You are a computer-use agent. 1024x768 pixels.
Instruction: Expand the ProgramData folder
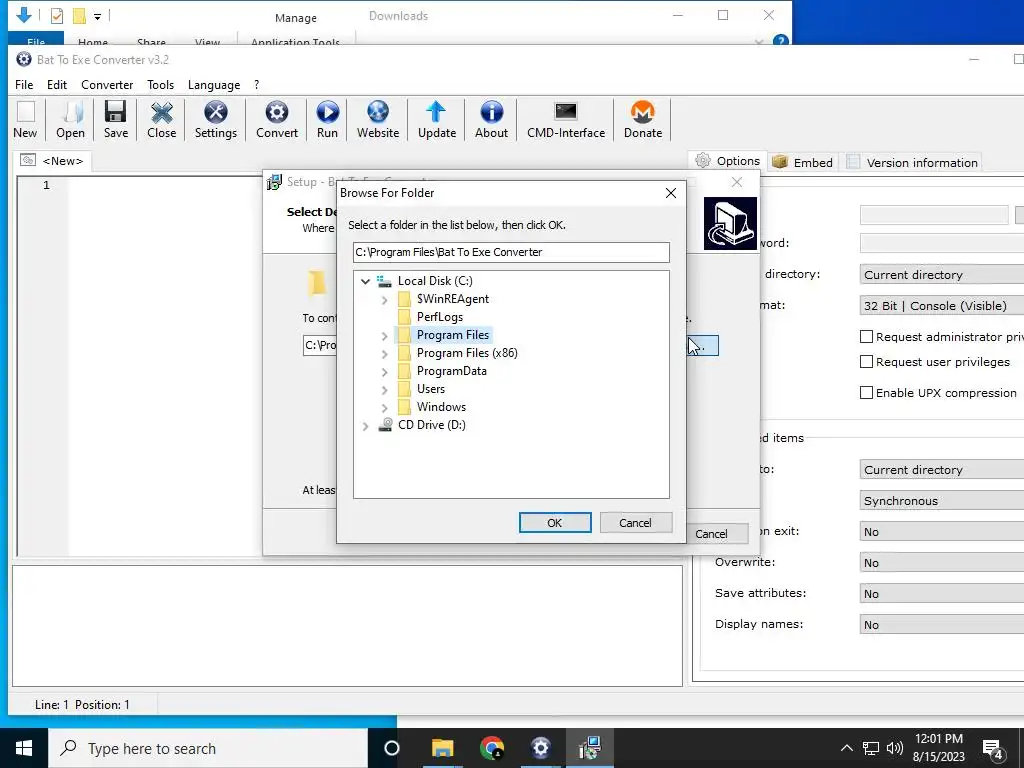click(385, 372)
